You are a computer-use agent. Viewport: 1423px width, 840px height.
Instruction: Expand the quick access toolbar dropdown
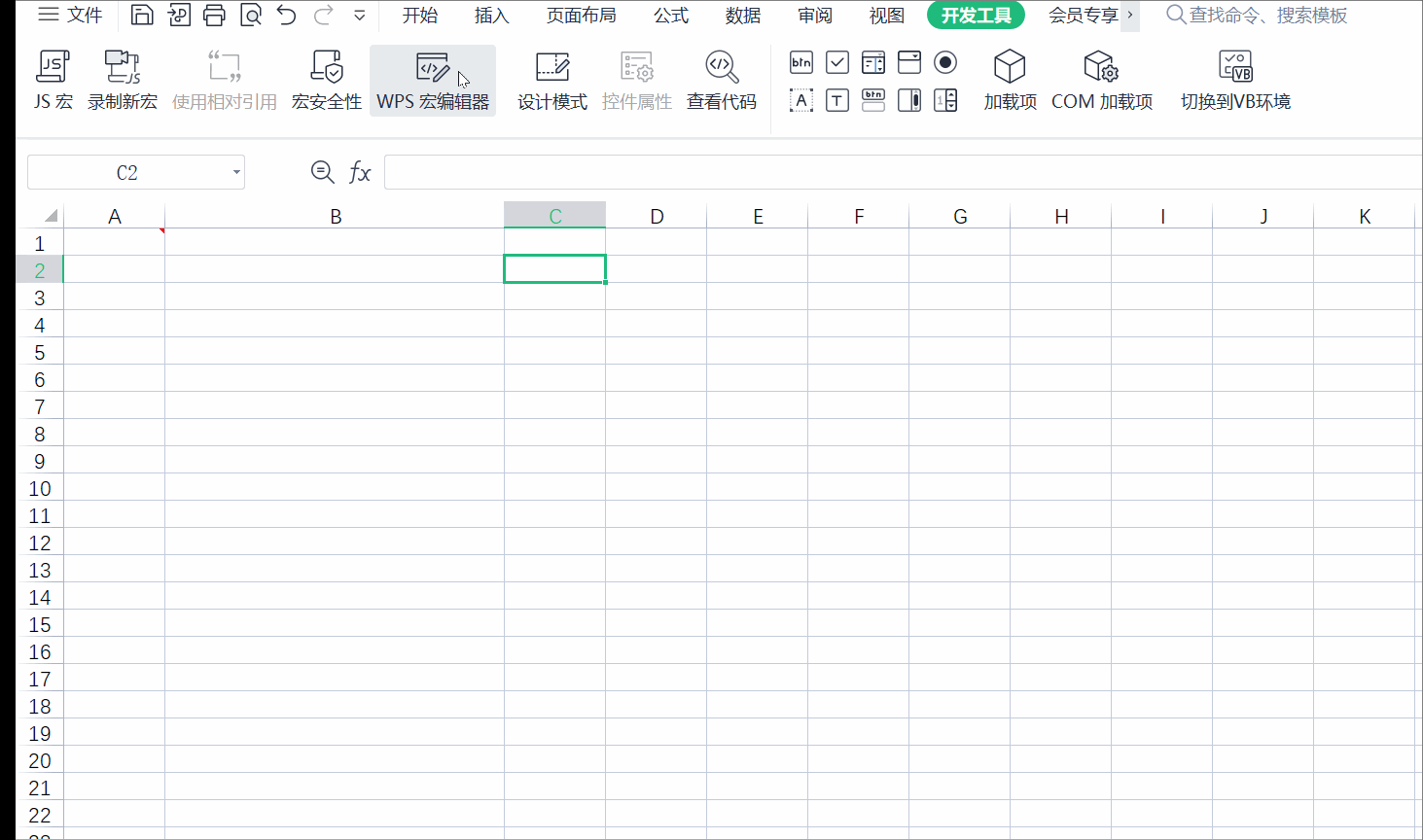coord(360,16)
